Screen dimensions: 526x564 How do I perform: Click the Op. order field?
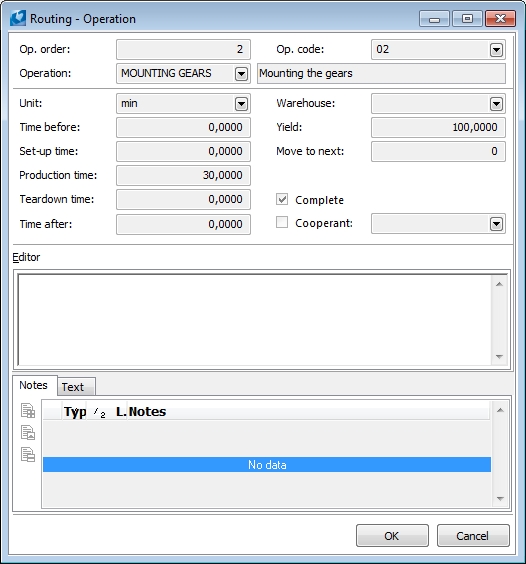[x=183, y=49]
